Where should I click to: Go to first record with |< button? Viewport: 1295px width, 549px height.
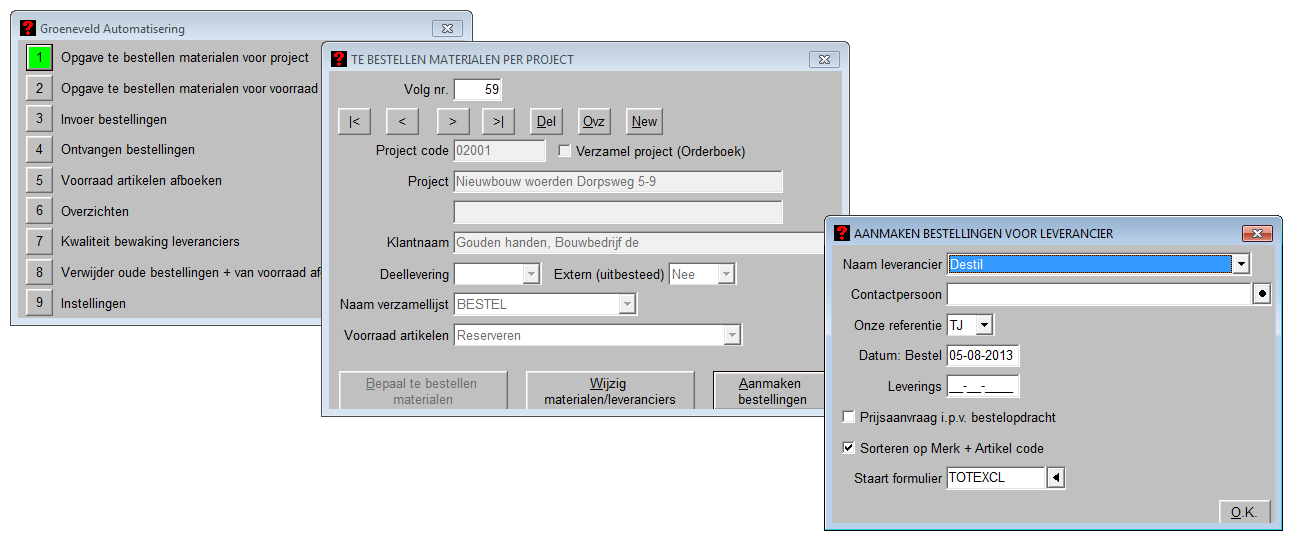354,121
